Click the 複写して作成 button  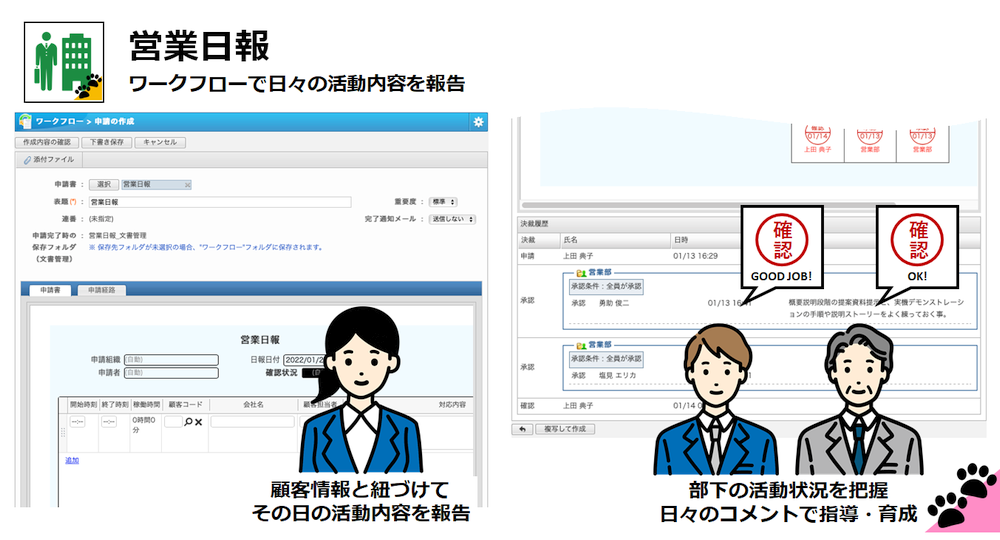point(566,428)
